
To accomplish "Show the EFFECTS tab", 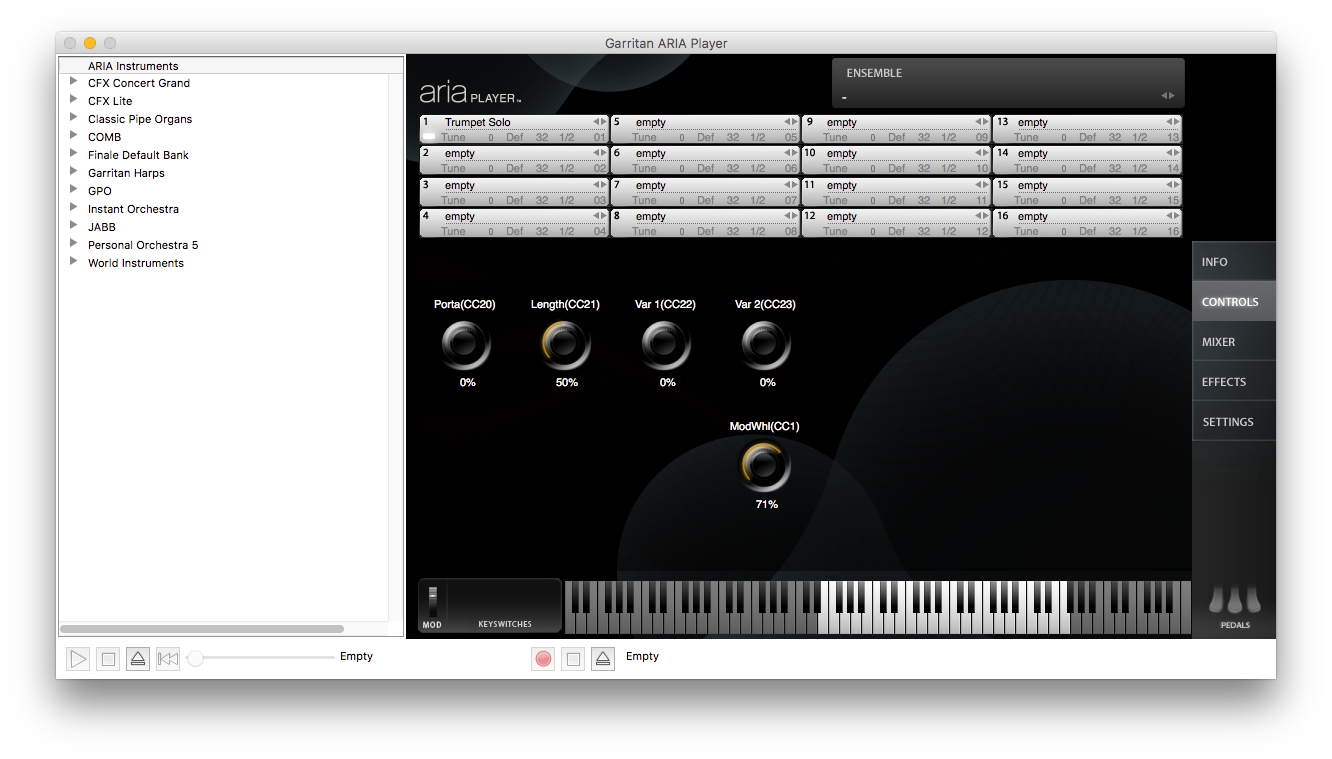I will pos(1234,381).
